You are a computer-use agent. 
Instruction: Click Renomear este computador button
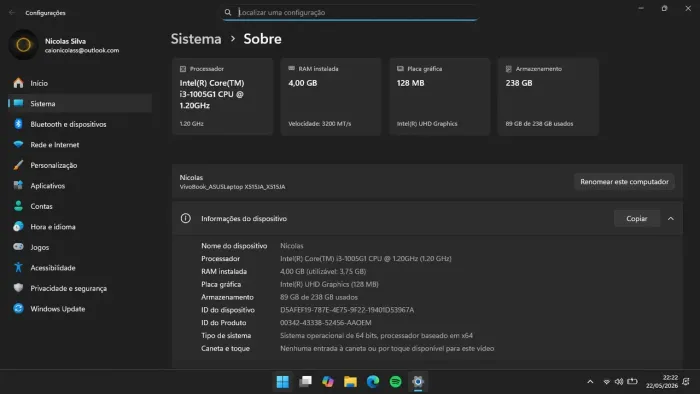point(624,182)
